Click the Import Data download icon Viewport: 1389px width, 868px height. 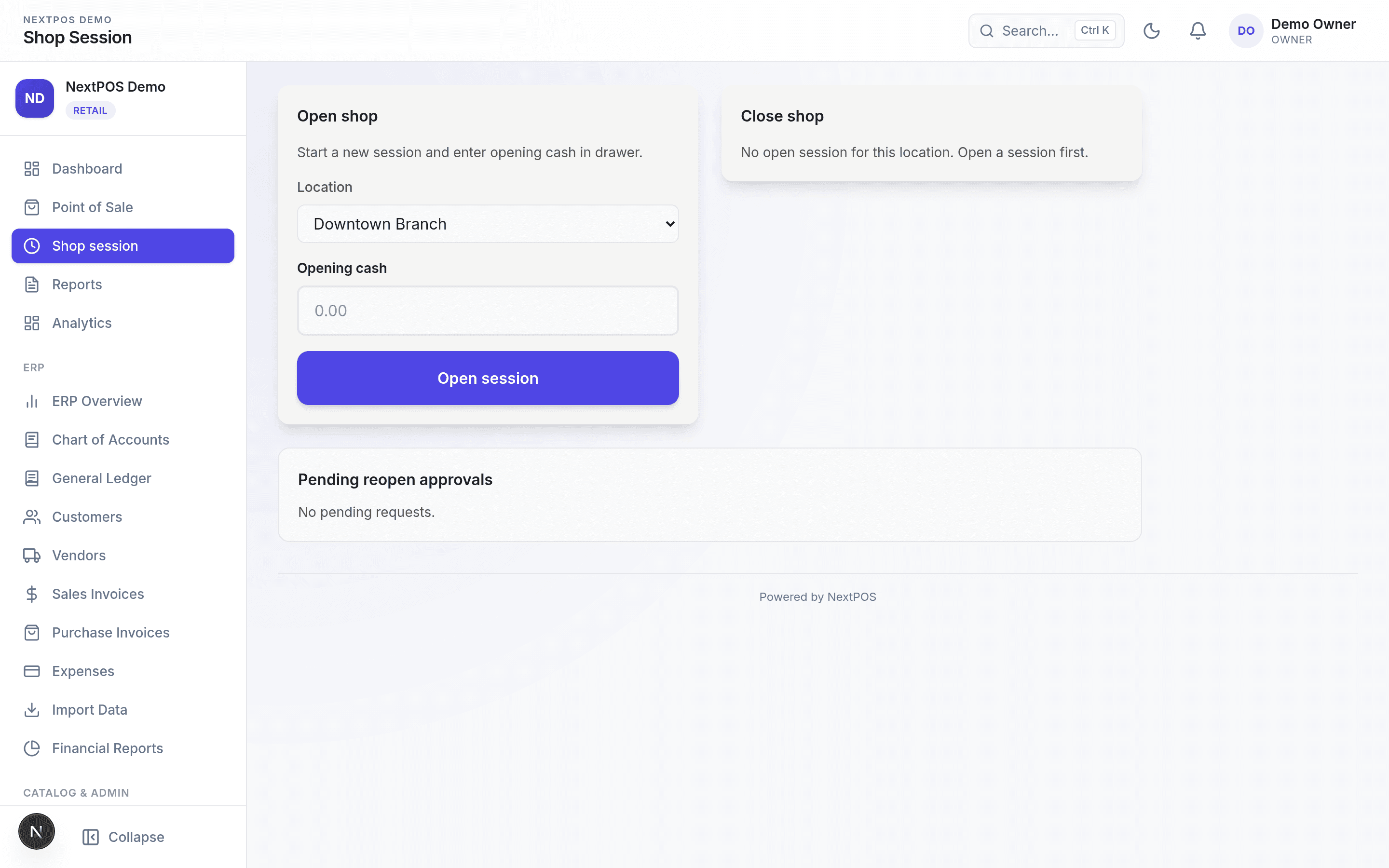(31, 709)
